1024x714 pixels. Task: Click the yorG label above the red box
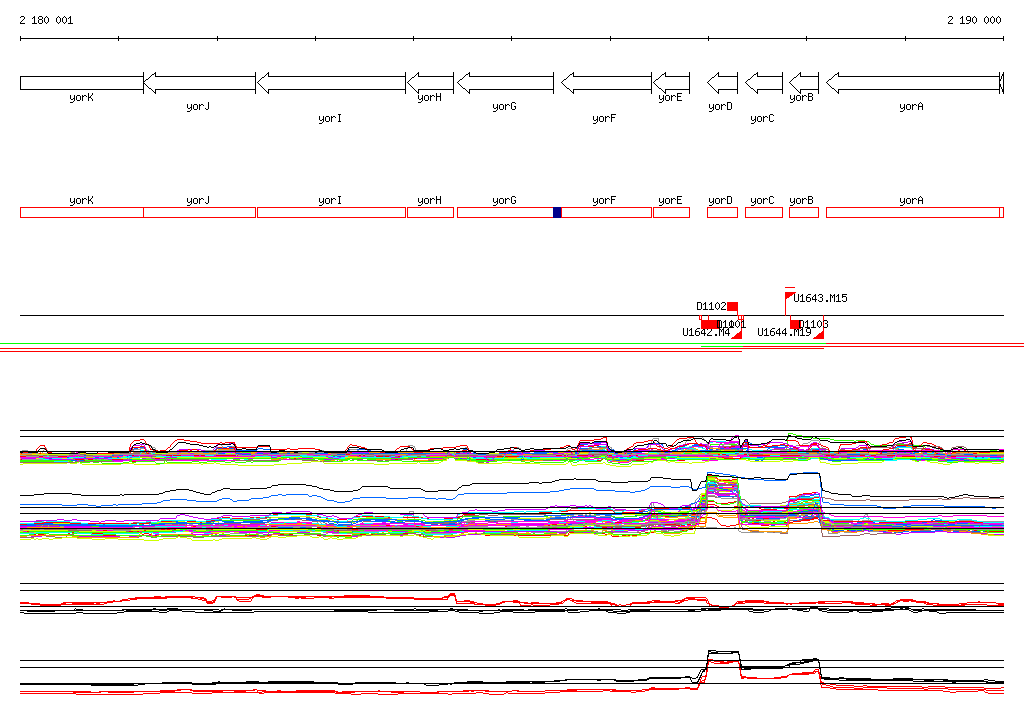504,201
